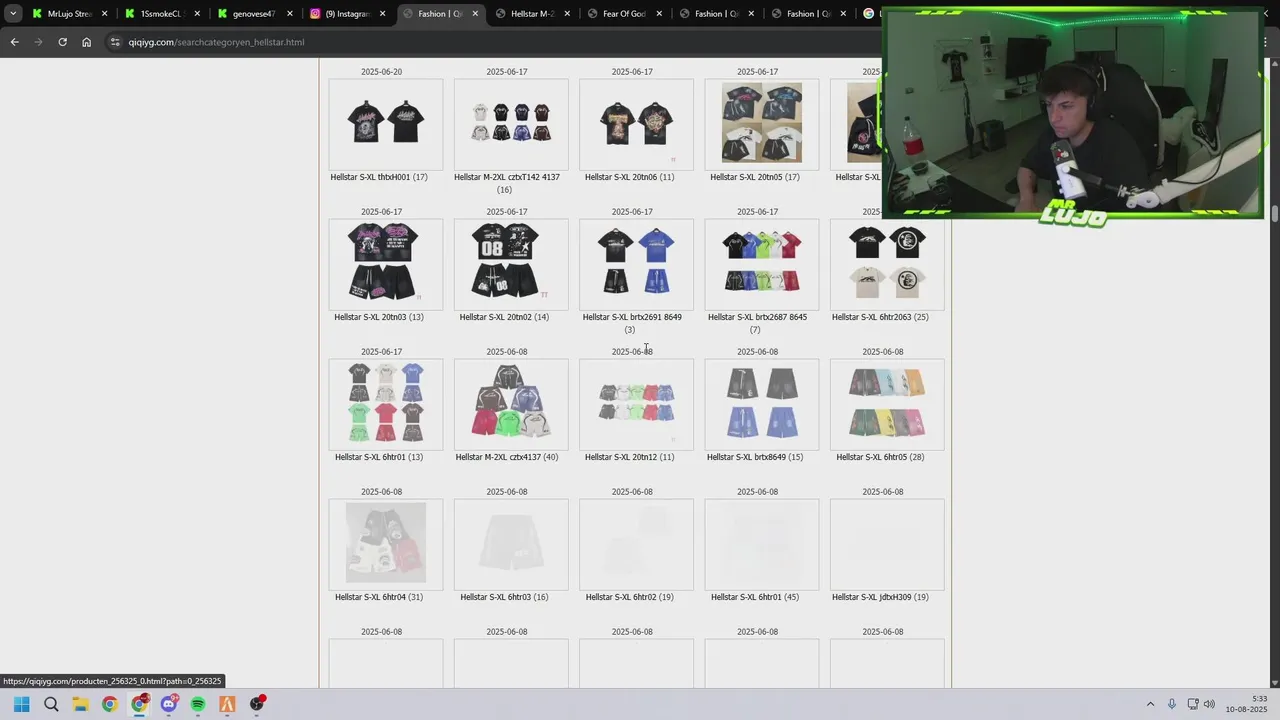Open the network tray icon
Image resolution: width=1280 pixels, height=720 pixels.
pyautogui.click(x=1193, y=704)
